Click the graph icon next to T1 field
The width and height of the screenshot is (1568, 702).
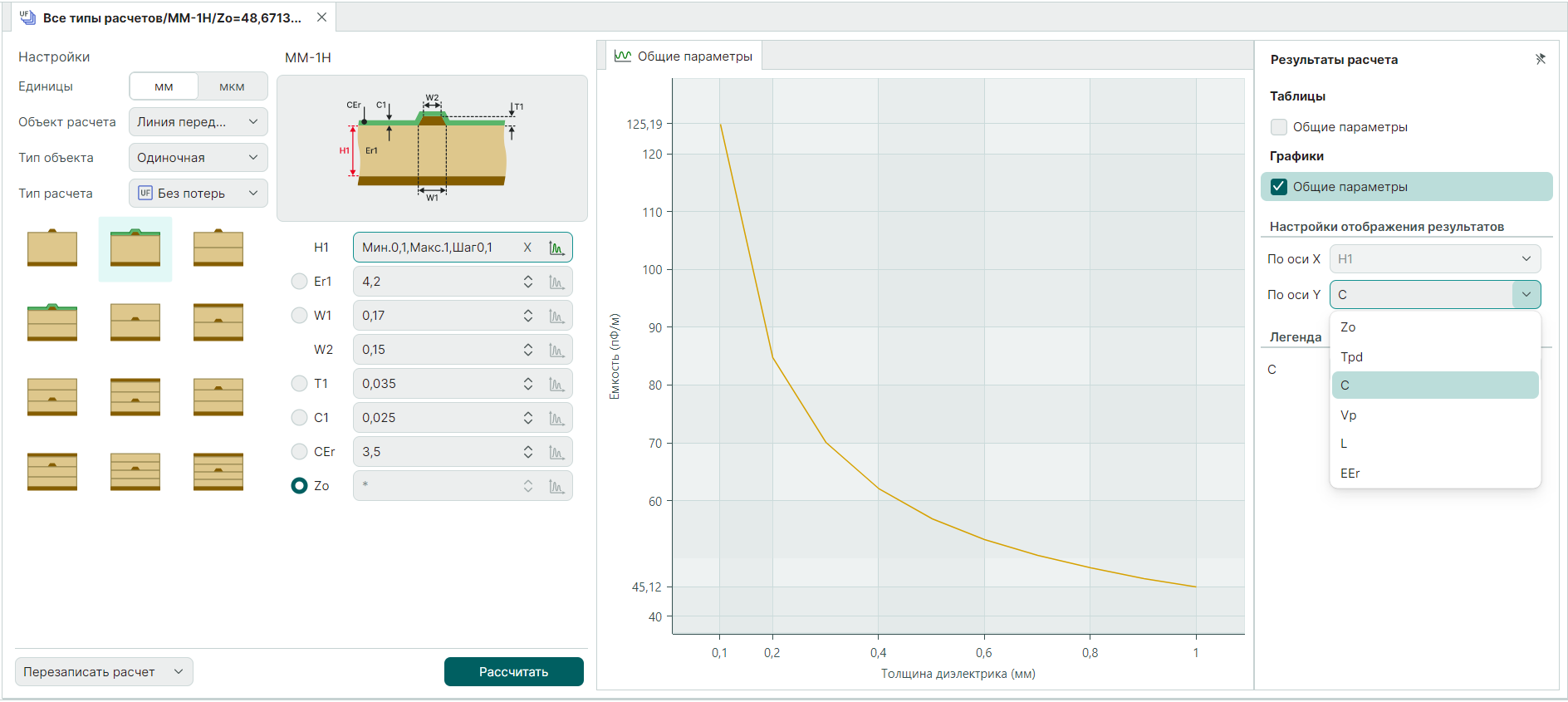556,385
